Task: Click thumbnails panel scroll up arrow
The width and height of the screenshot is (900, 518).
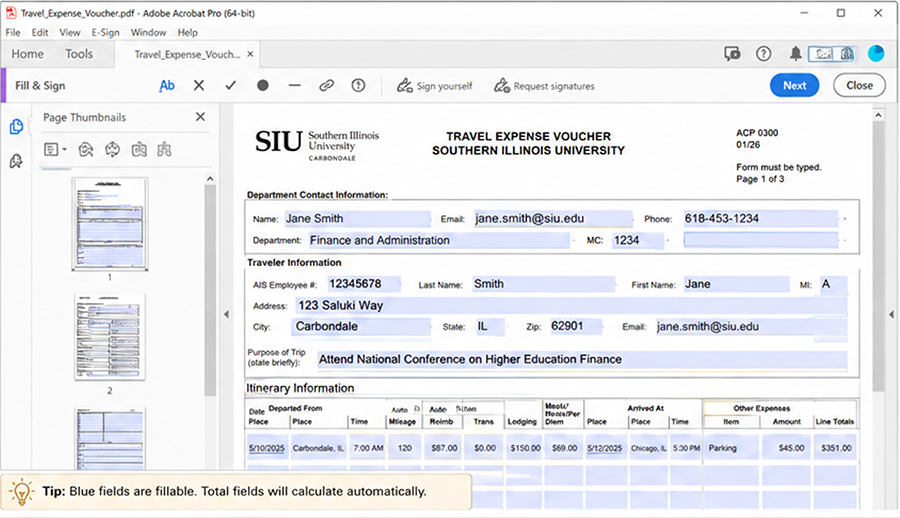Action: click(210, 179)
